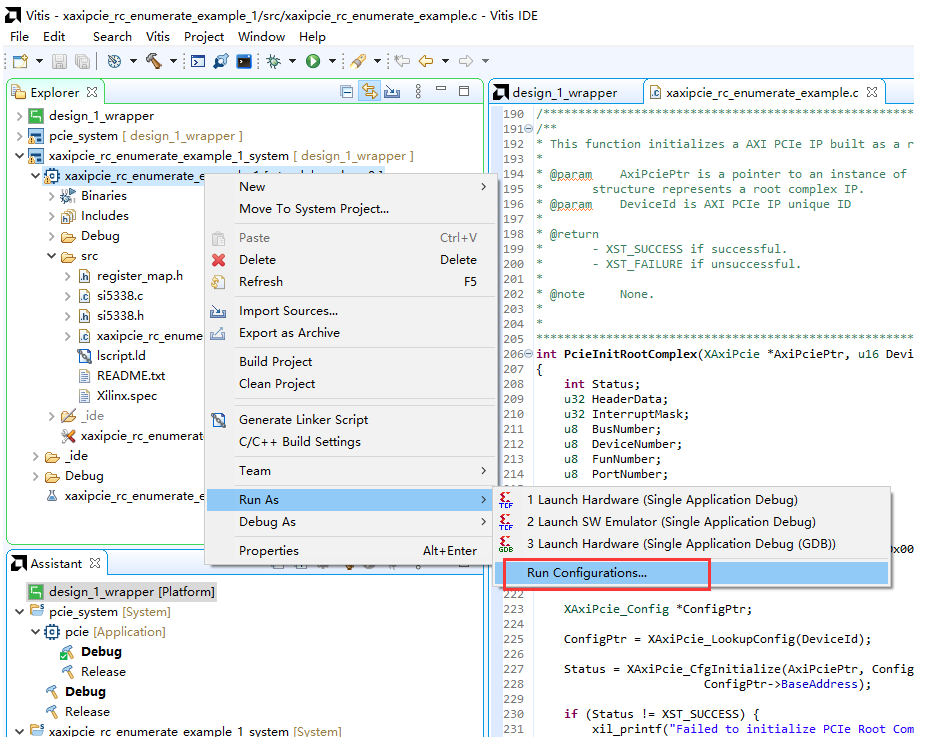
Task: Select register_map.h file in Explorer
Action: coord(140,276)
